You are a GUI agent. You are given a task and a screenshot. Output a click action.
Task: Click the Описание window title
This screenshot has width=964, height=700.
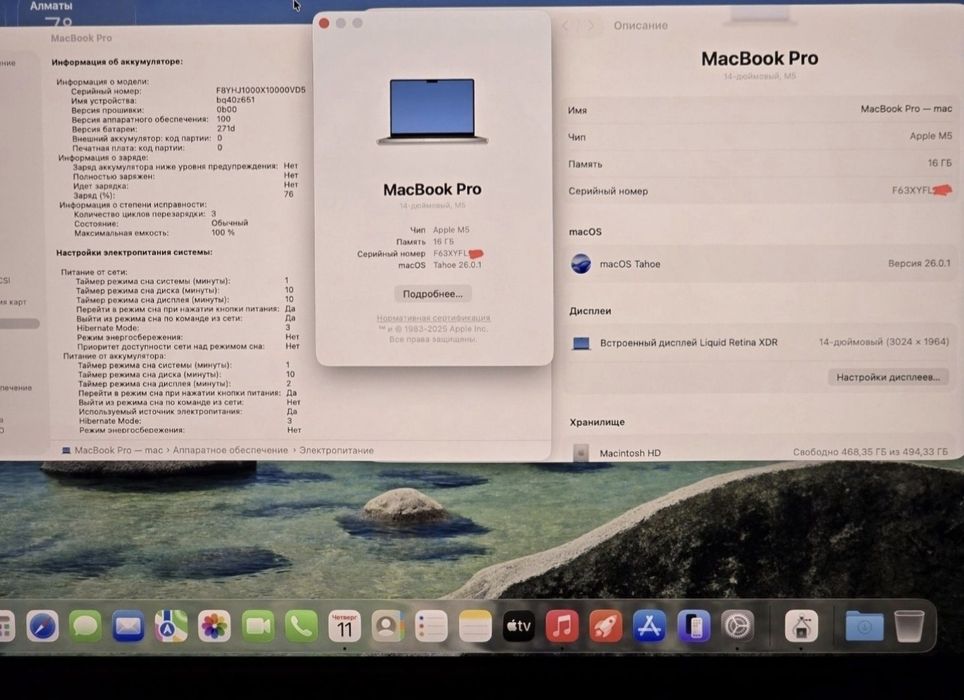pos(641,25)
